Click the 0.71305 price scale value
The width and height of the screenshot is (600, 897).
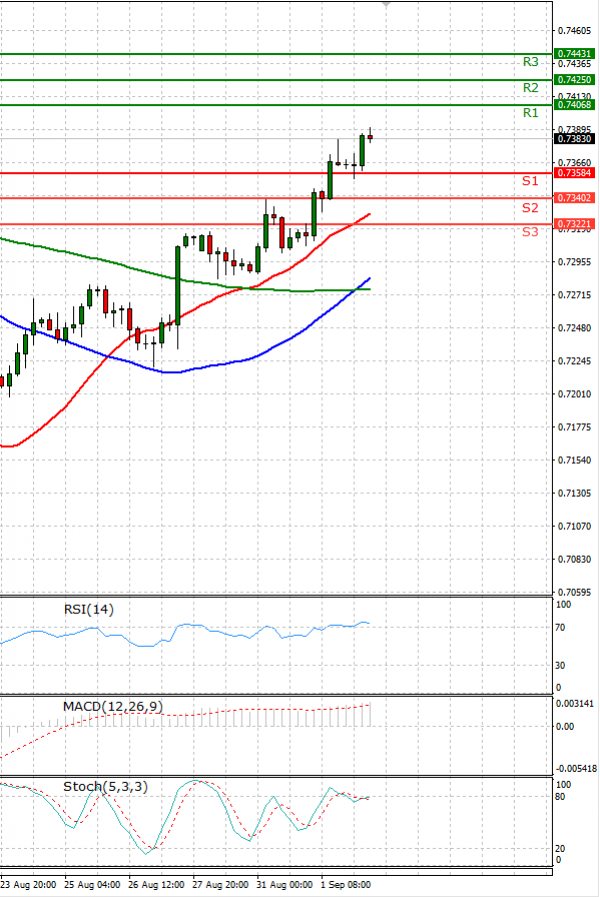tap(574, 493)
